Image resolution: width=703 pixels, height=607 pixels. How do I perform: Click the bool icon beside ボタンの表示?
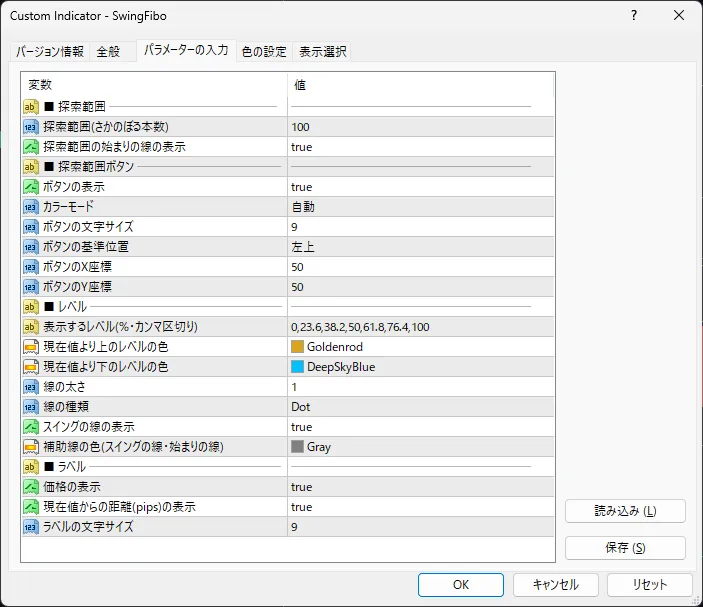pos(30,186)
